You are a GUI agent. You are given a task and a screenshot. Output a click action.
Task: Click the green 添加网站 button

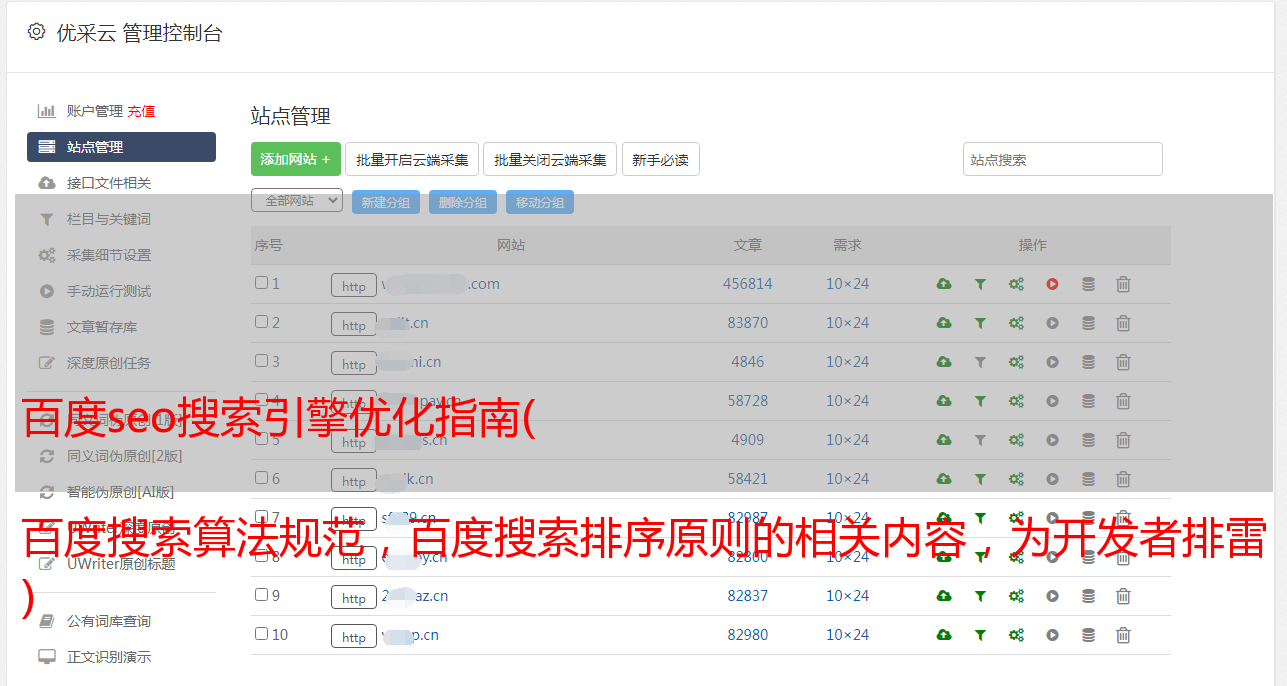click(x=295, y=159)
